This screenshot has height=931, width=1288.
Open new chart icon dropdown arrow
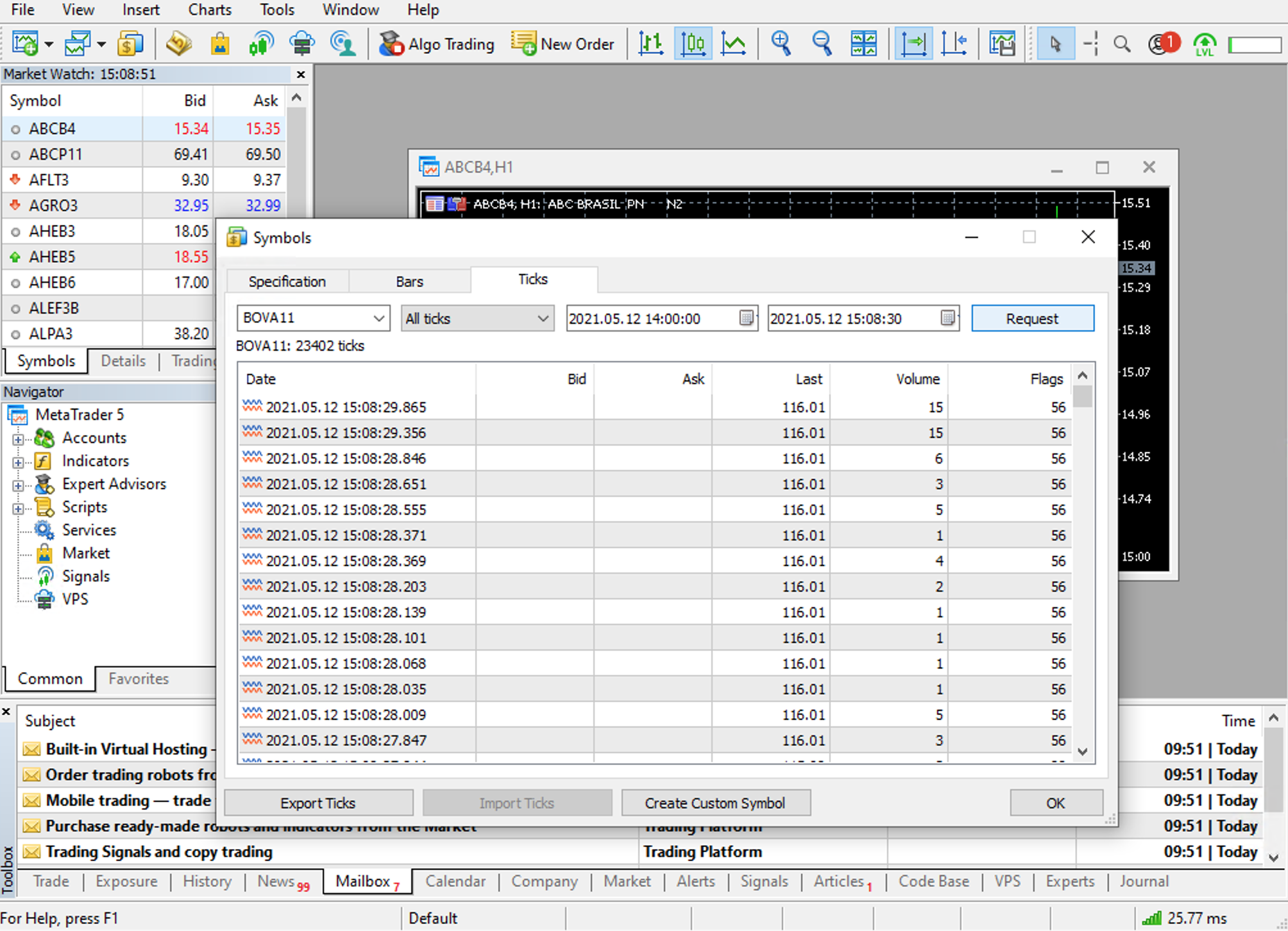click(x=49, y=45)
